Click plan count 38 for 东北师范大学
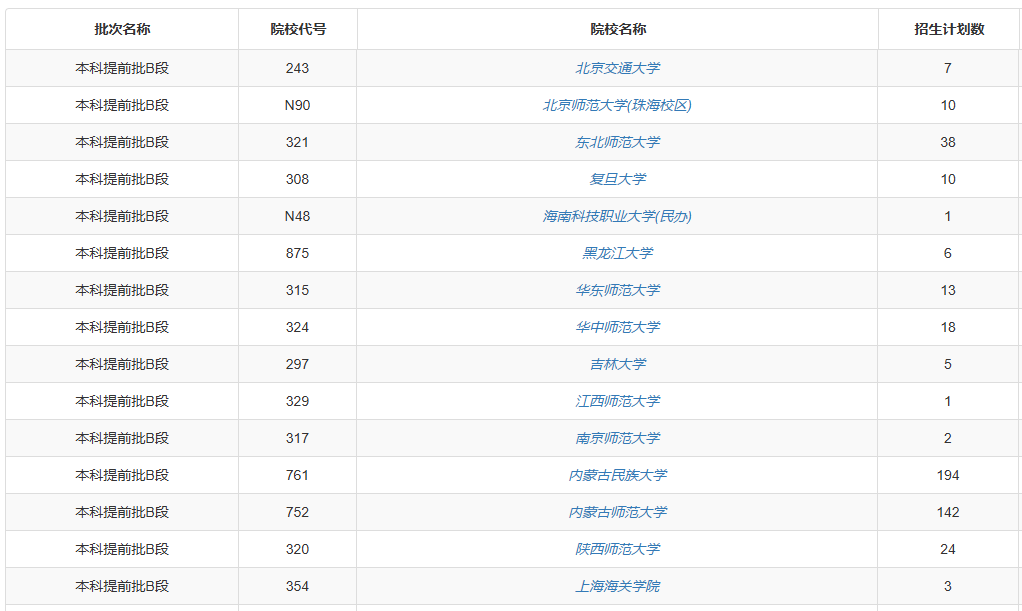The width and height of the screenshot is (1022, 611). click(x=948, y=142)
